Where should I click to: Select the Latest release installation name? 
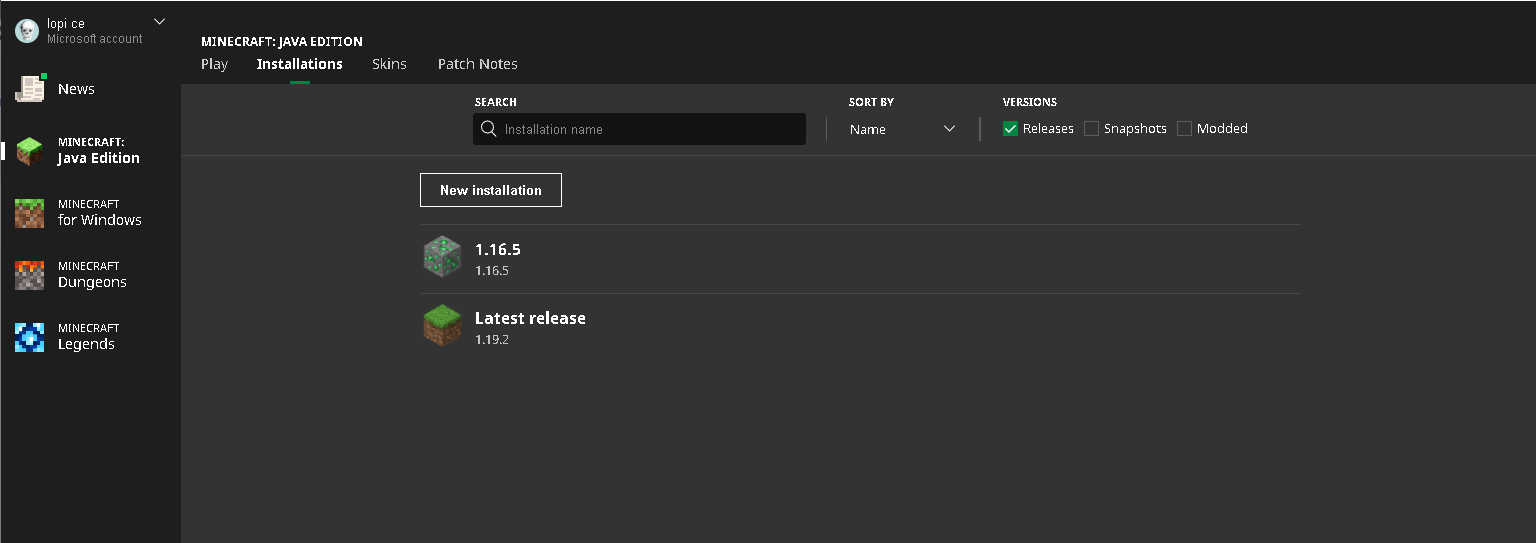click(530, 318)
